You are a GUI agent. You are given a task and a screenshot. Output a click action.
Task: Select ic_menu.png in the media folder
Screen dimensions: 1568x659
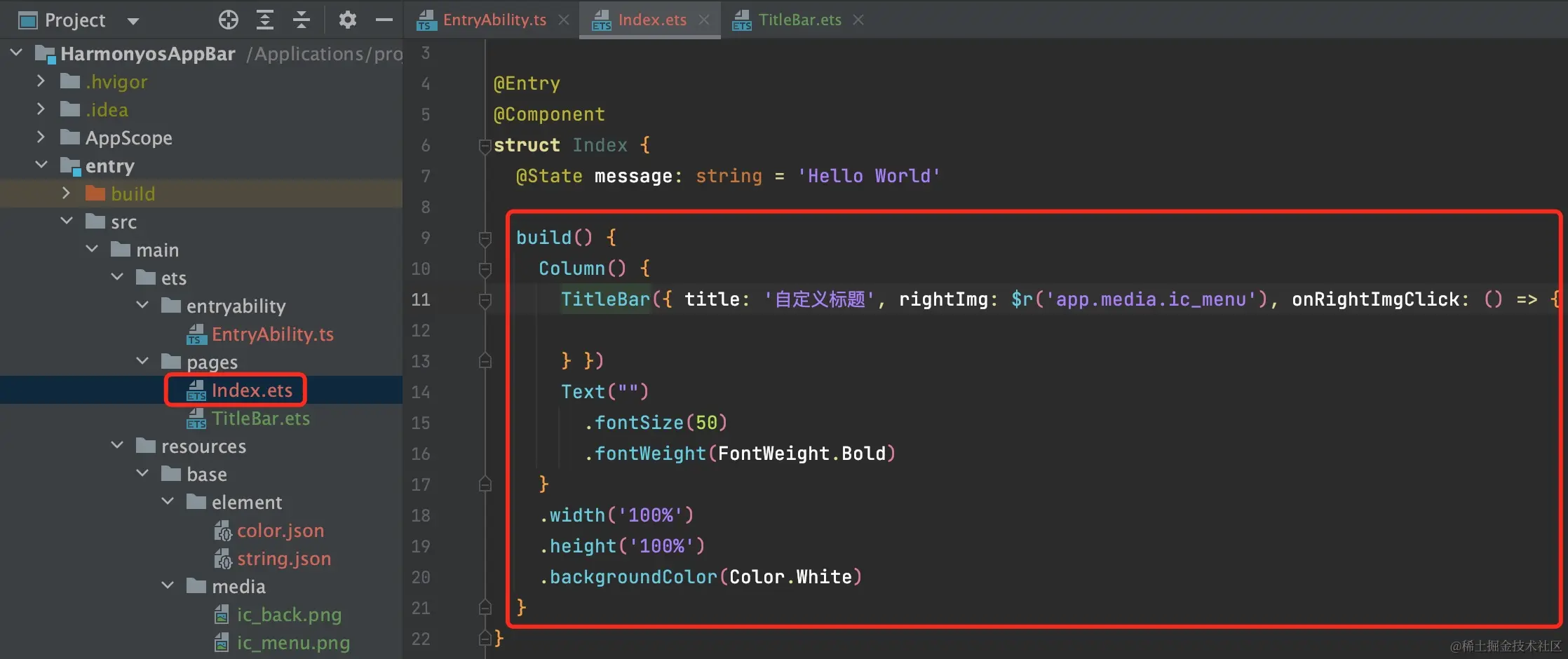click(293, 643)
